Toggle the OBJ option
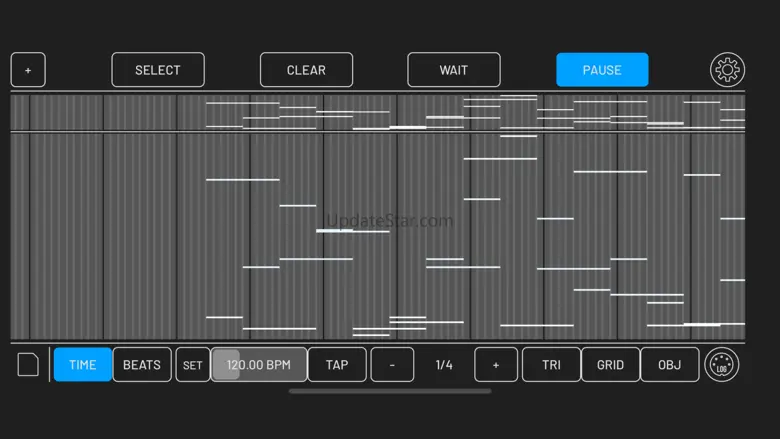Viewport: 780px width, 439px height. [x=670, y=365]
